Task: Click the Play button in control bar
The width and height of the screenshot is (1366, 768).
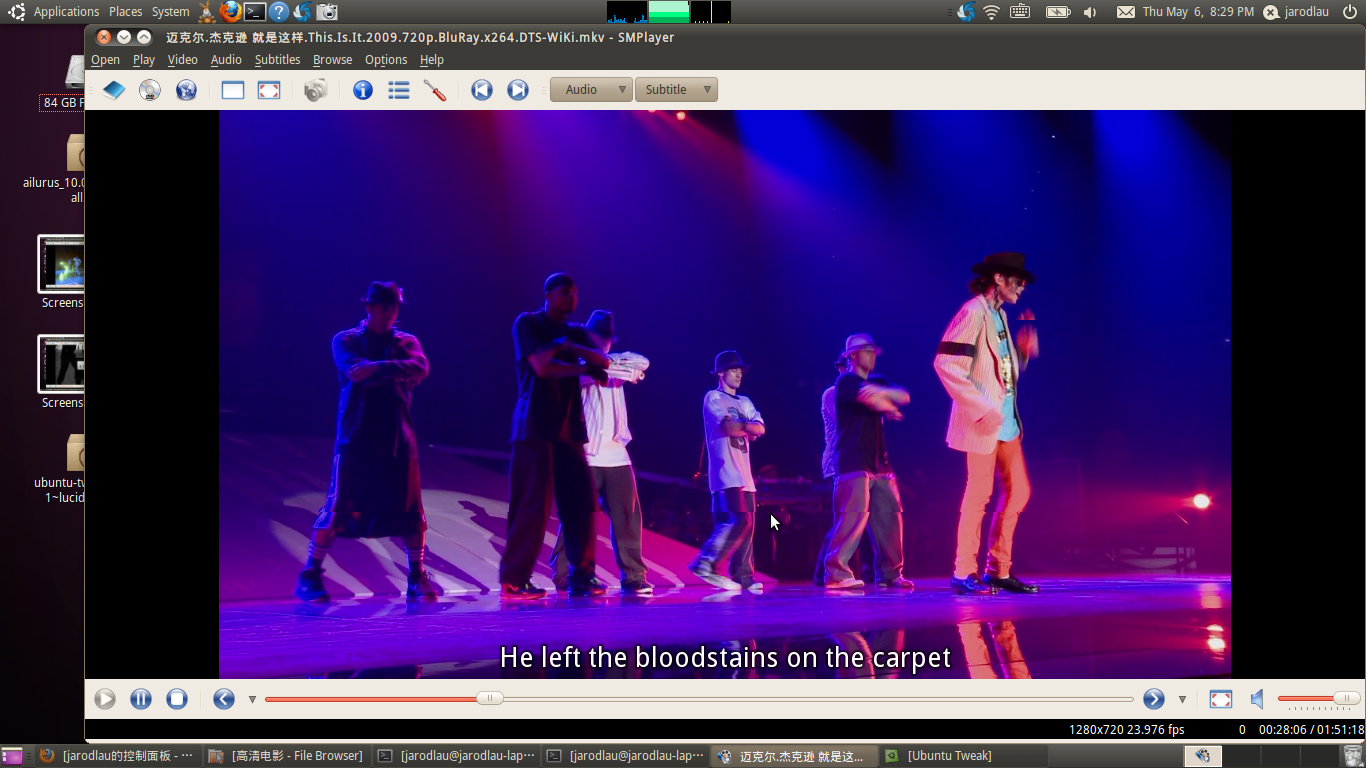Action: [x=105, y=699]
